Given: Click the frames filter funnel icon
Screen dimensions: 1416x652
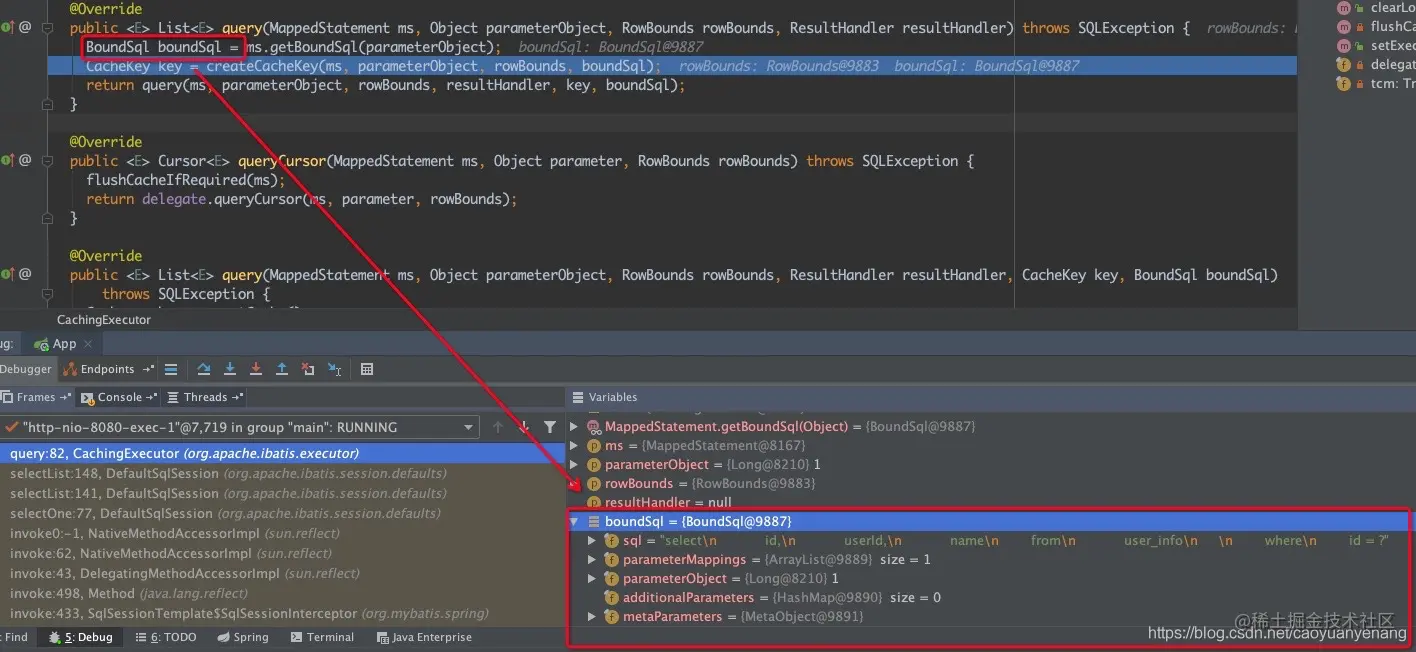Looking at the screenshot, I should [x=549, y=427].
